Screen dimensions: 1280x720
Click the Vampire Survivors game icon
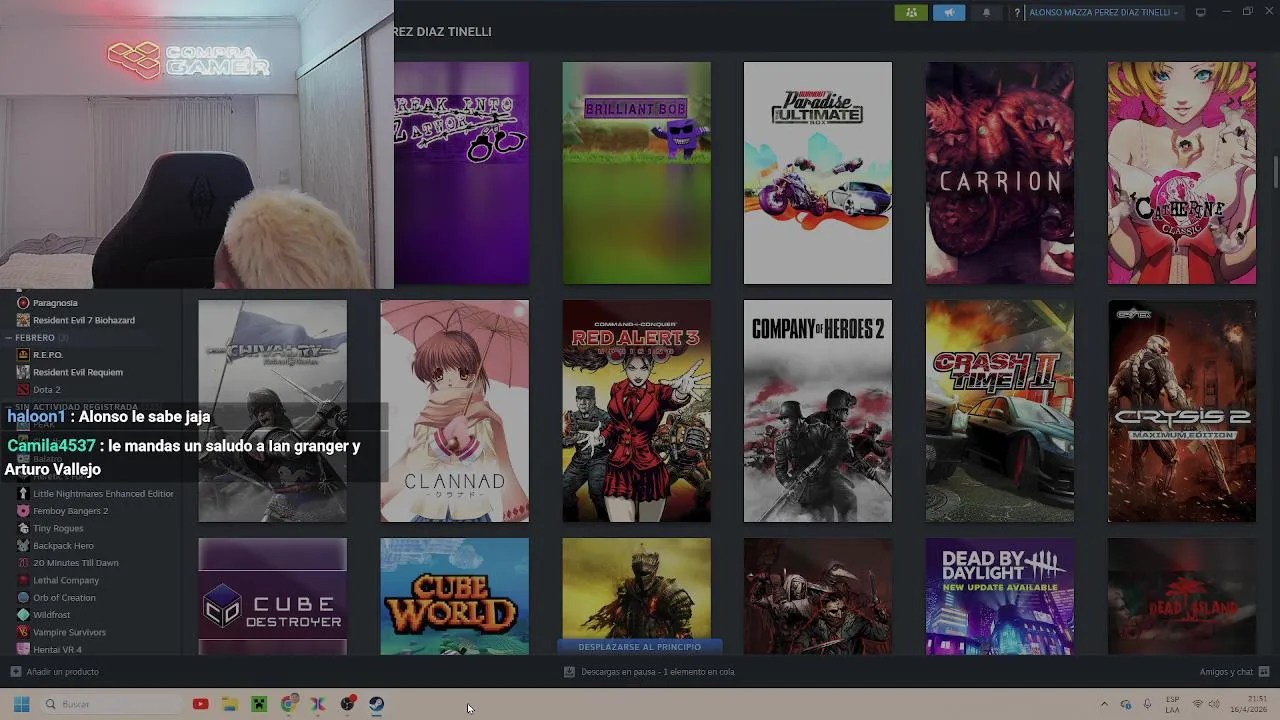(23, 632)
